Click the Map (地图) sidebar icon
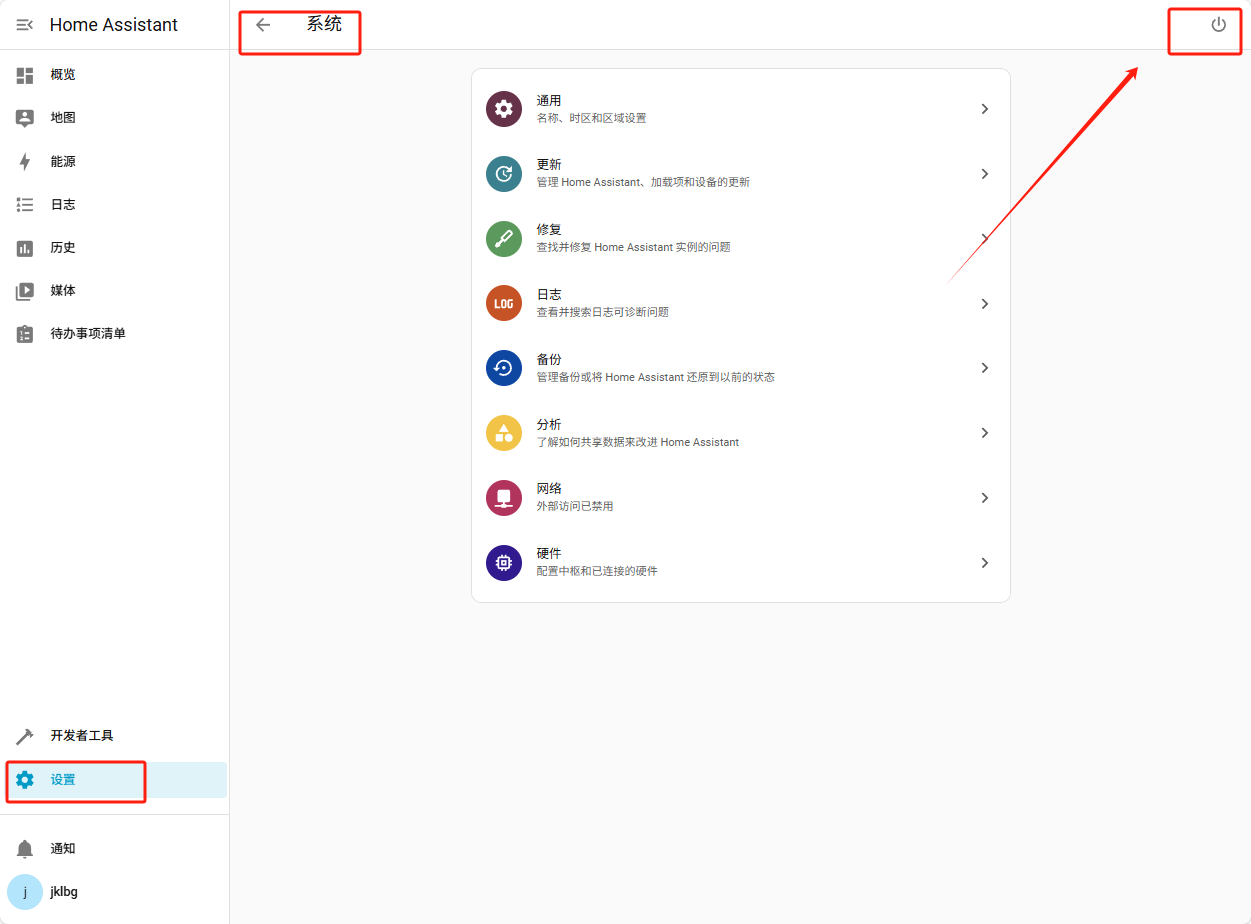 [25, 118]
